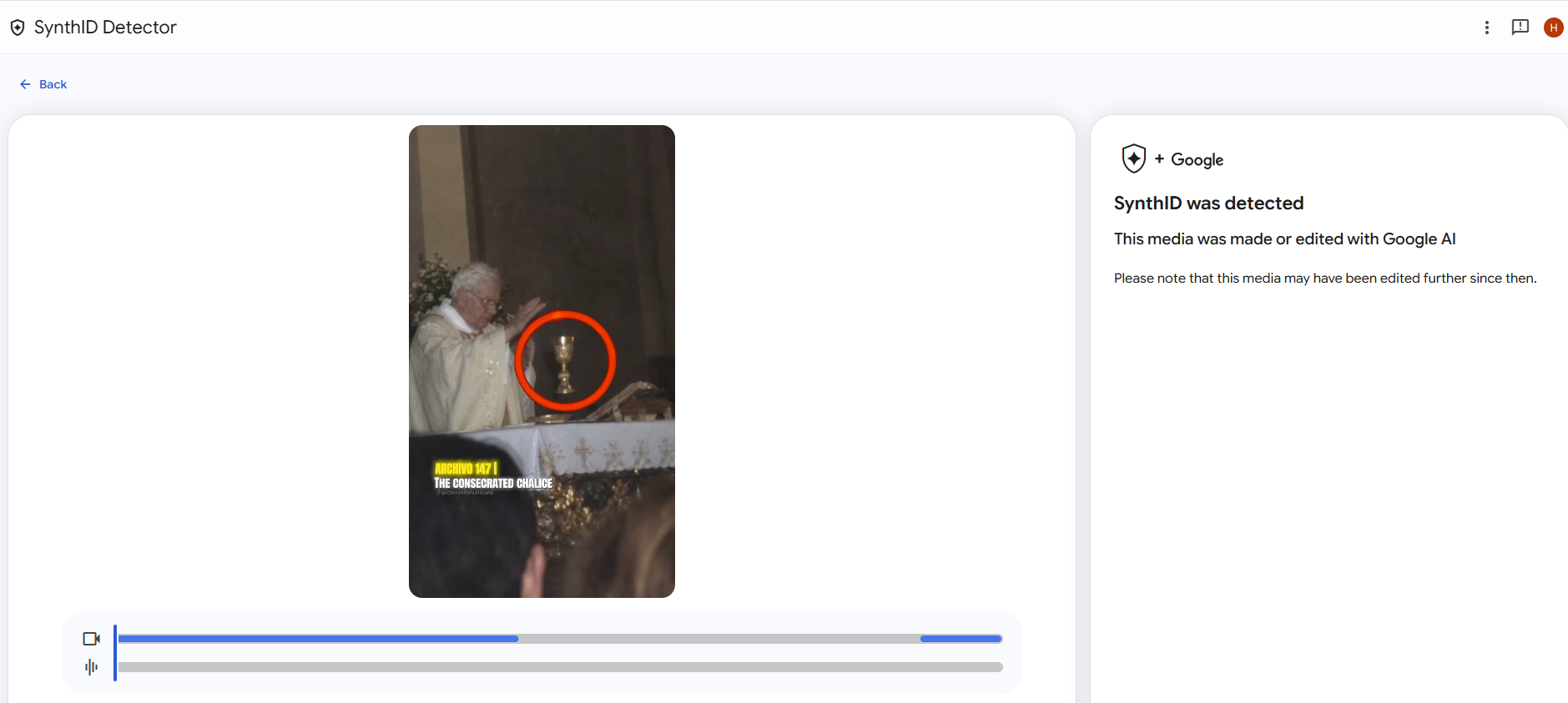Click the Google wordmark in results panel
1568x703 pixels.
coord(1197,159)
